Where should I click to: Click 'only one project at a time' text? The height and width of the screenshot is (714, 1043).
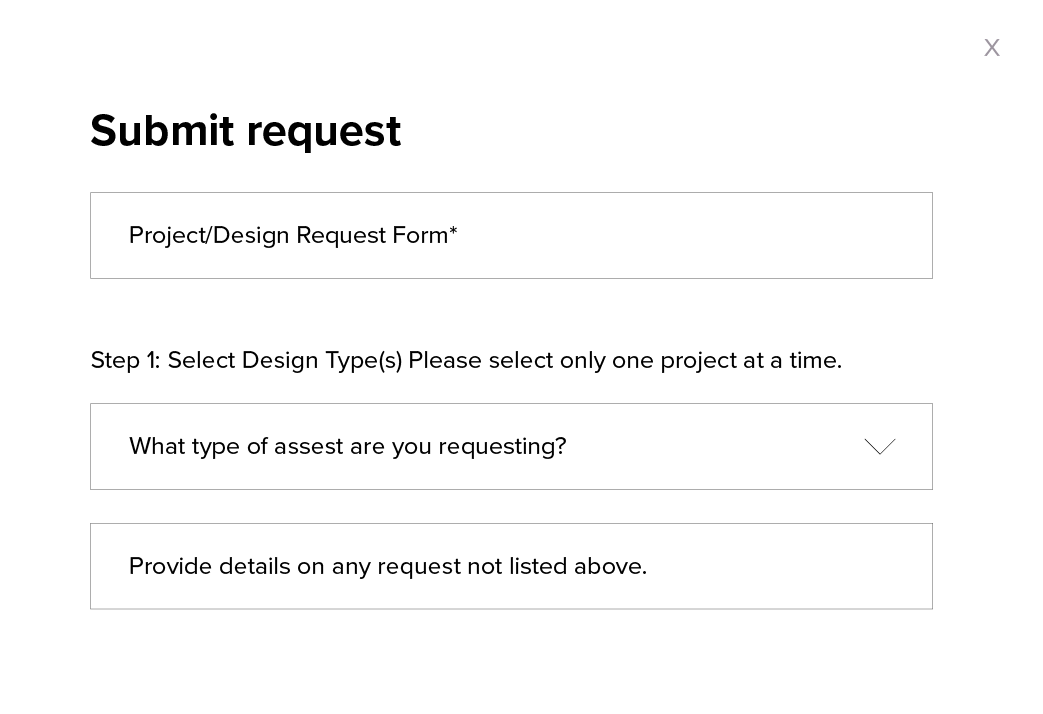tap(700, 360)
